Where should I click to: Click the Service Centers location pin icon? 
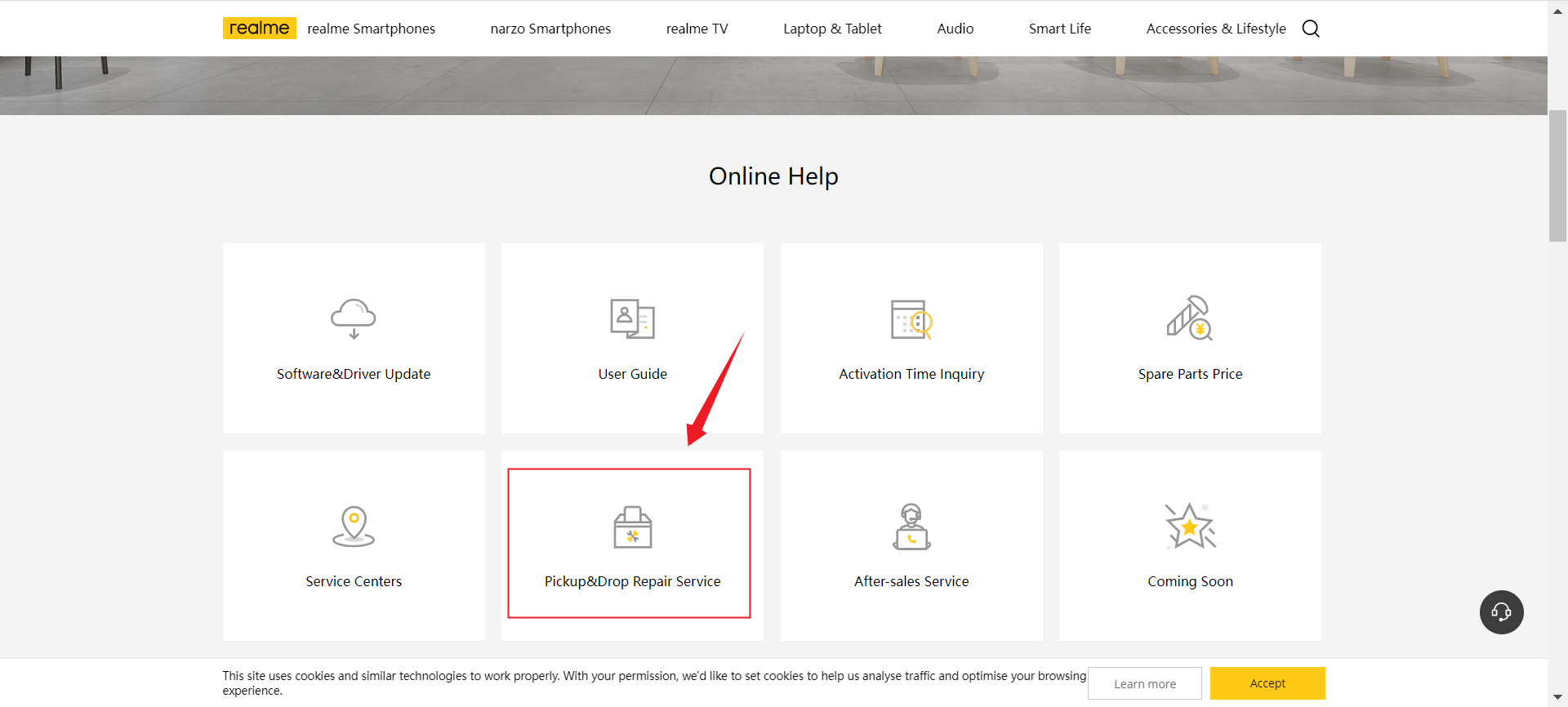tap(354, 527)
